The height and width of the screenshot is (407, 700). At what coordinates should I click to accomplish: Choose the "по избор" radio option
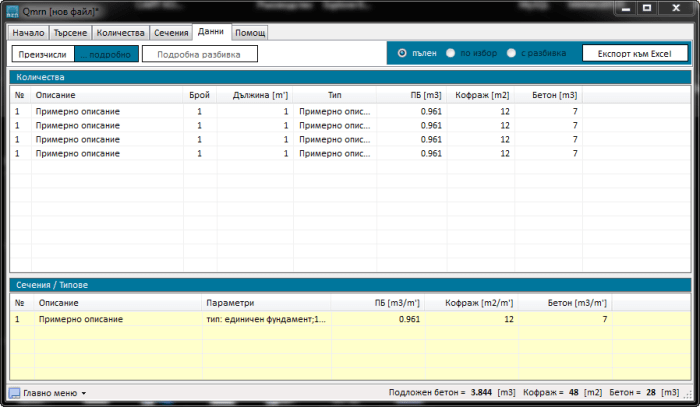point(452,53)
